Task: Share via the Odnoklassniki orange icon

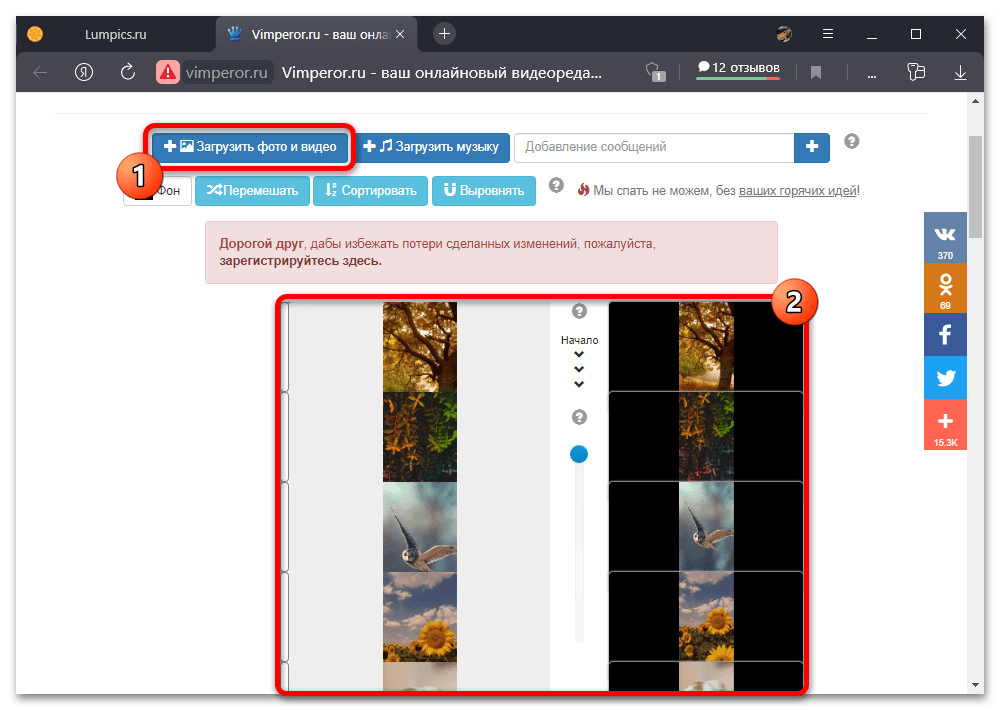Action: (x=945, y=286)
